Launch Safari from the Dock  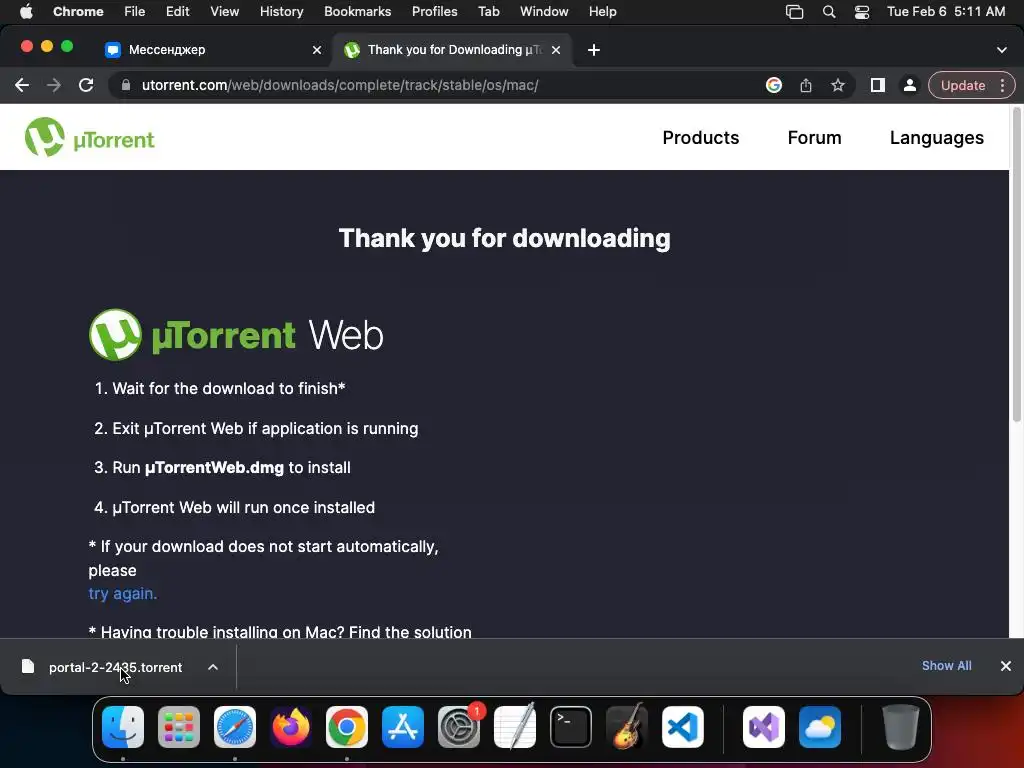pyautogui.click(x=234, y=727)
